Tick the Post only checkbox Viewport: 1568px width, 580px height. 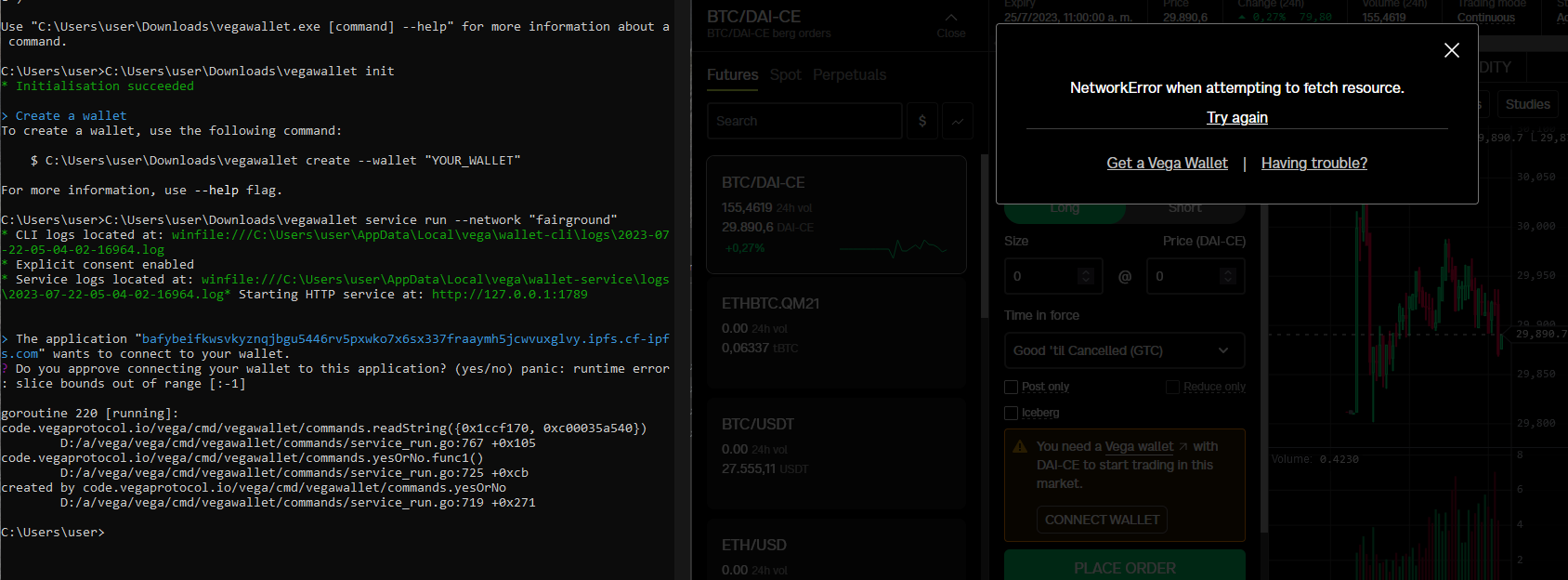[x=1012, y=387]
